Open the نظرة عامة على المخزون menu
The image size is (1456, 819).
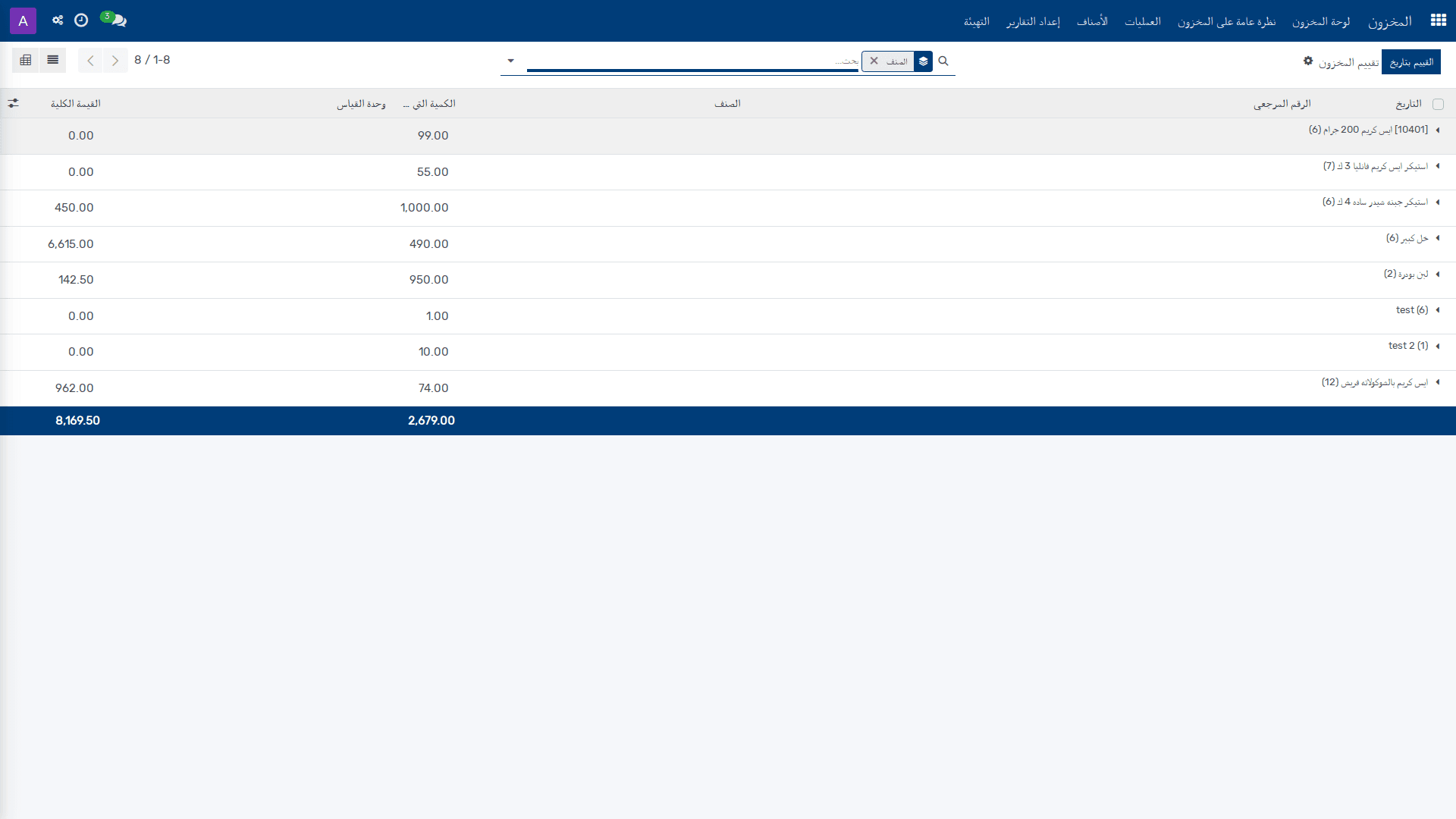pos(1226,21)
